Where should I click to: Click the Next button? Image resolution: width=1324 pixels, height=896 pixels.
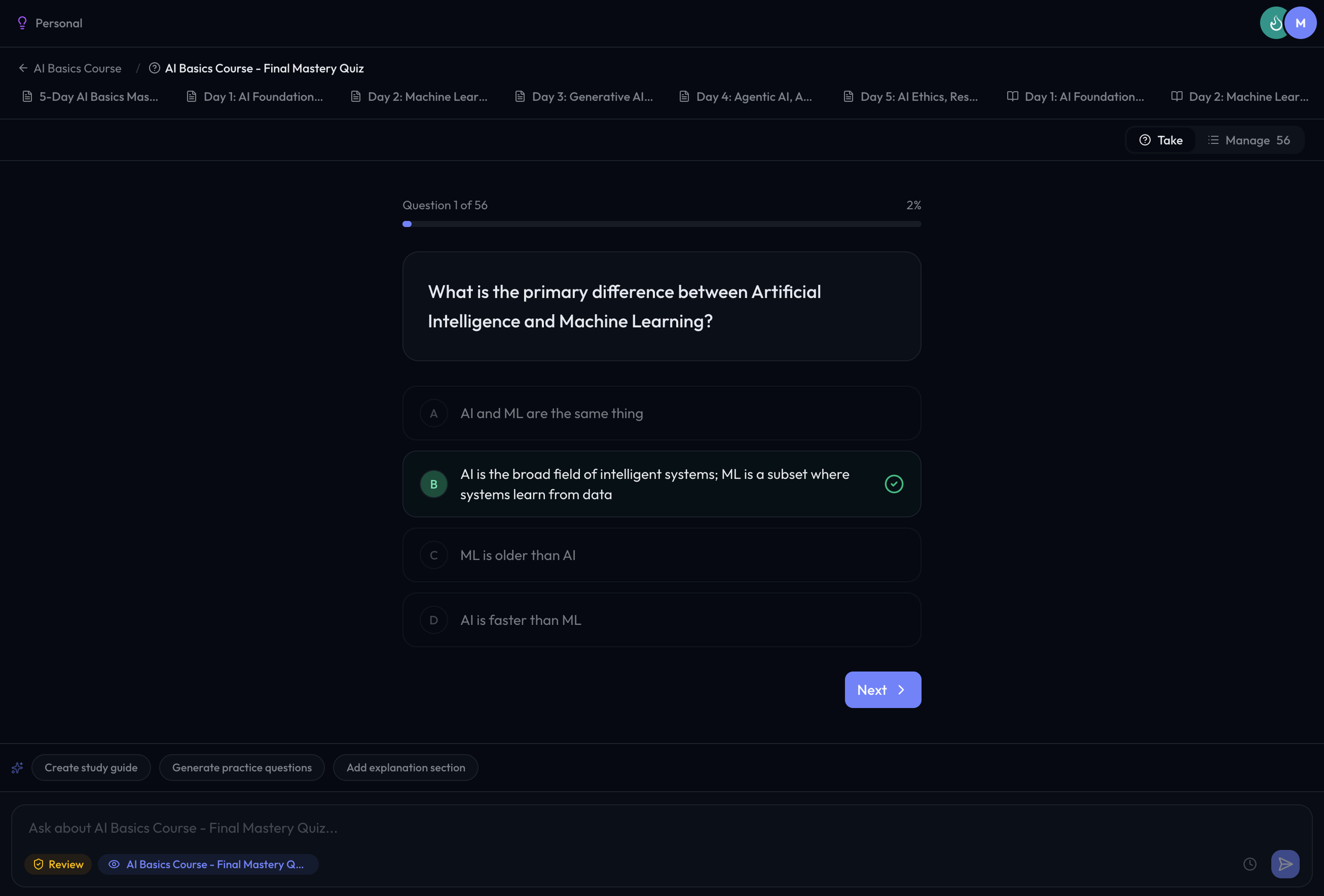click(882, 689)
